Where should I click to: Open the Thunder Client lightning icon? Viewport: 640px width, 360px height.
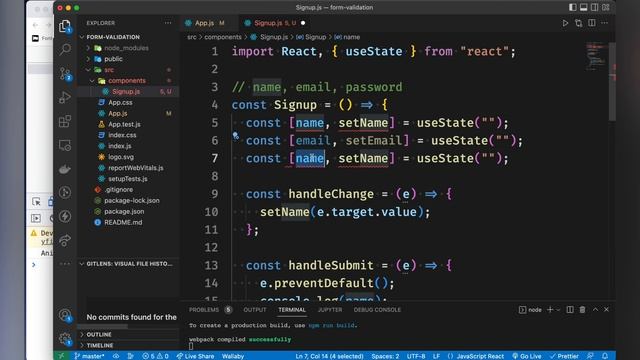click(x=65, y=216)
